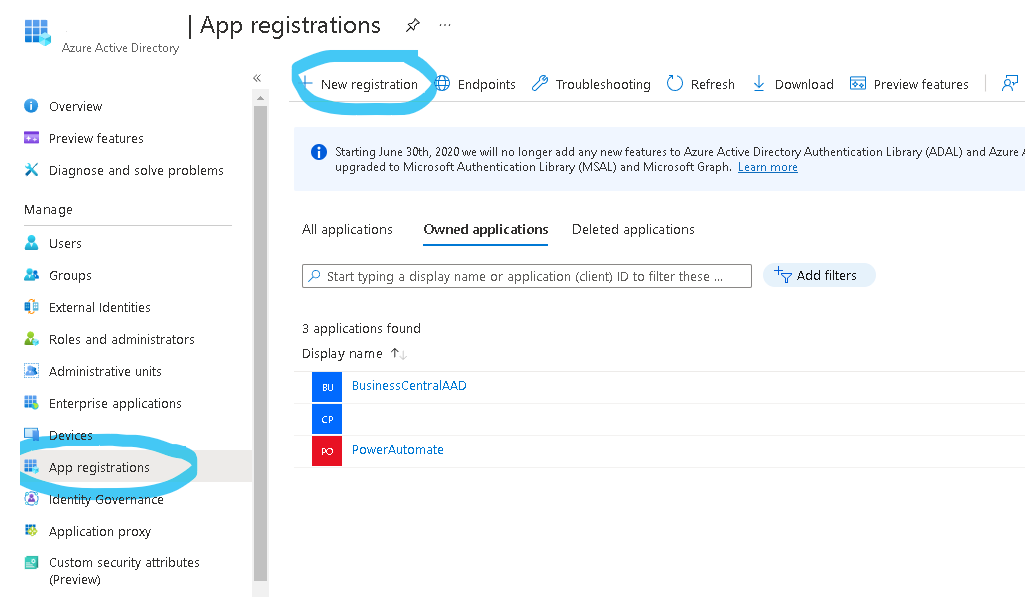Image resolution: width=1025 pixels, height=597 pixels.
Task: Click the feedback icon in toolbar
Action: click(1010, 85)
